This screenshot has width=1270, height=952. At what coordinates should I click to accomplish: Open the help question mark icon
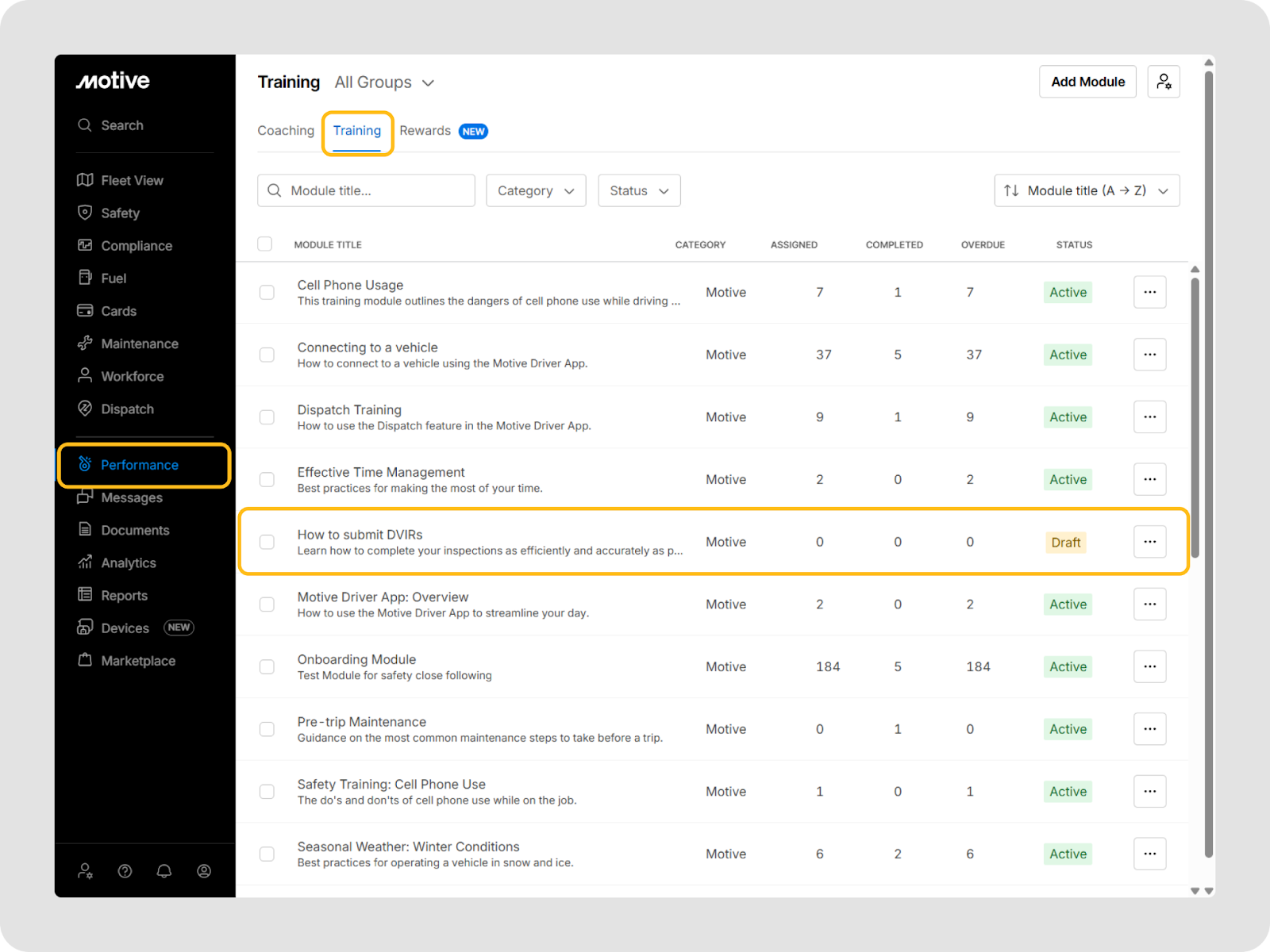[125, 871]
